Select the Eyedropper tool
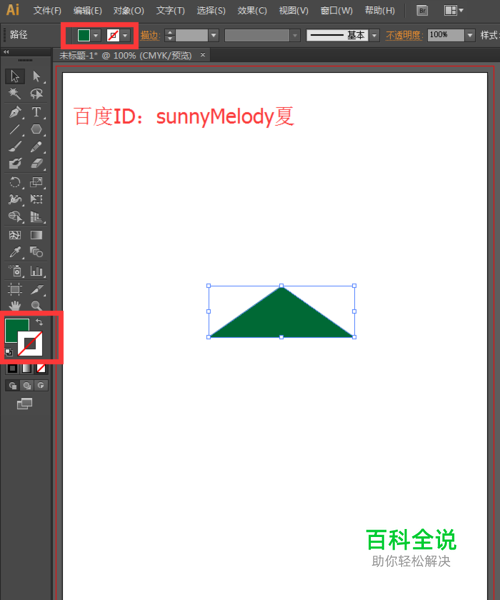The image size is (500, 600). click(x=15, y=252)
